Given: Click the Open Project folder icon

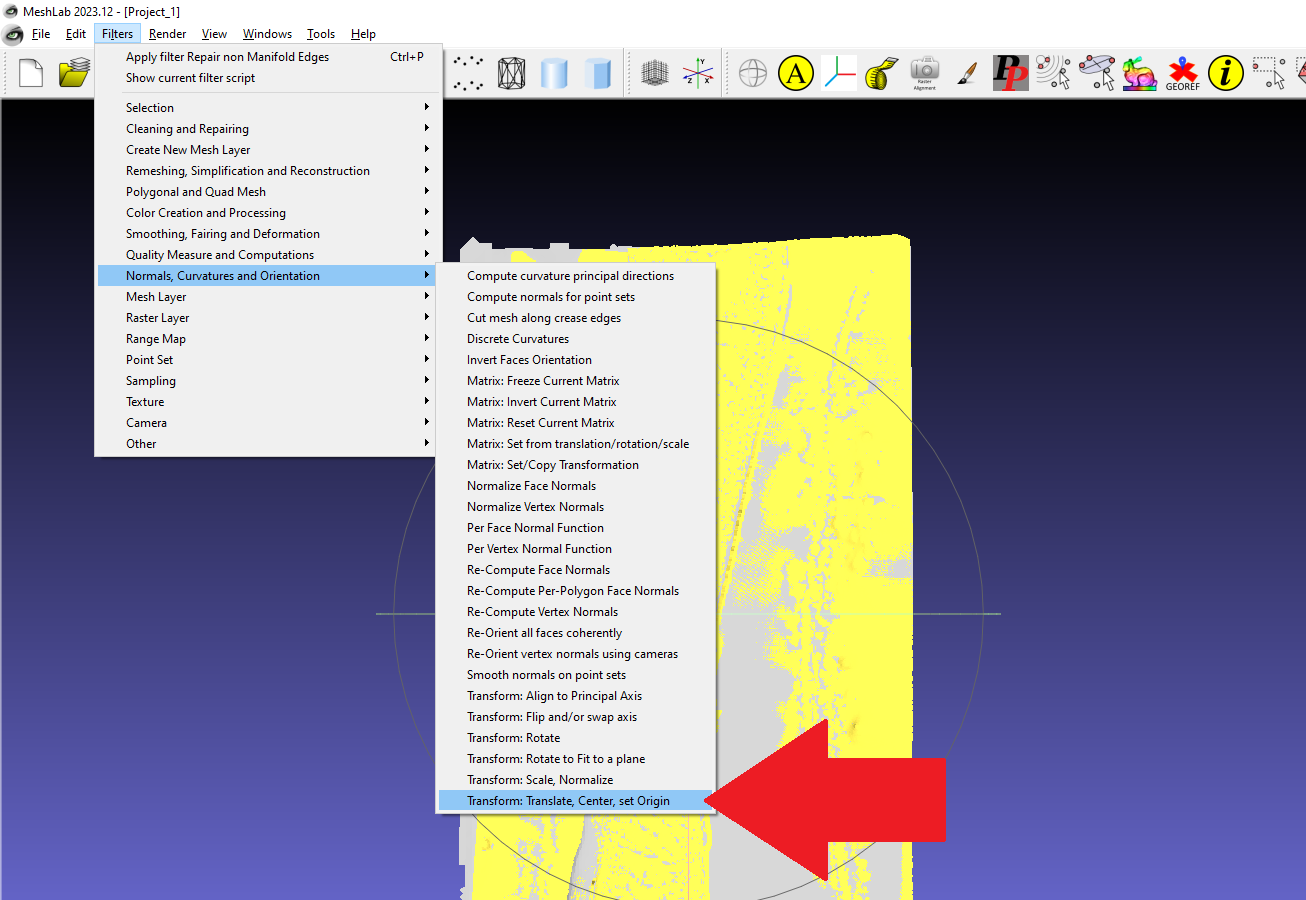Looking at the screenshot, I should pos(74,73).
